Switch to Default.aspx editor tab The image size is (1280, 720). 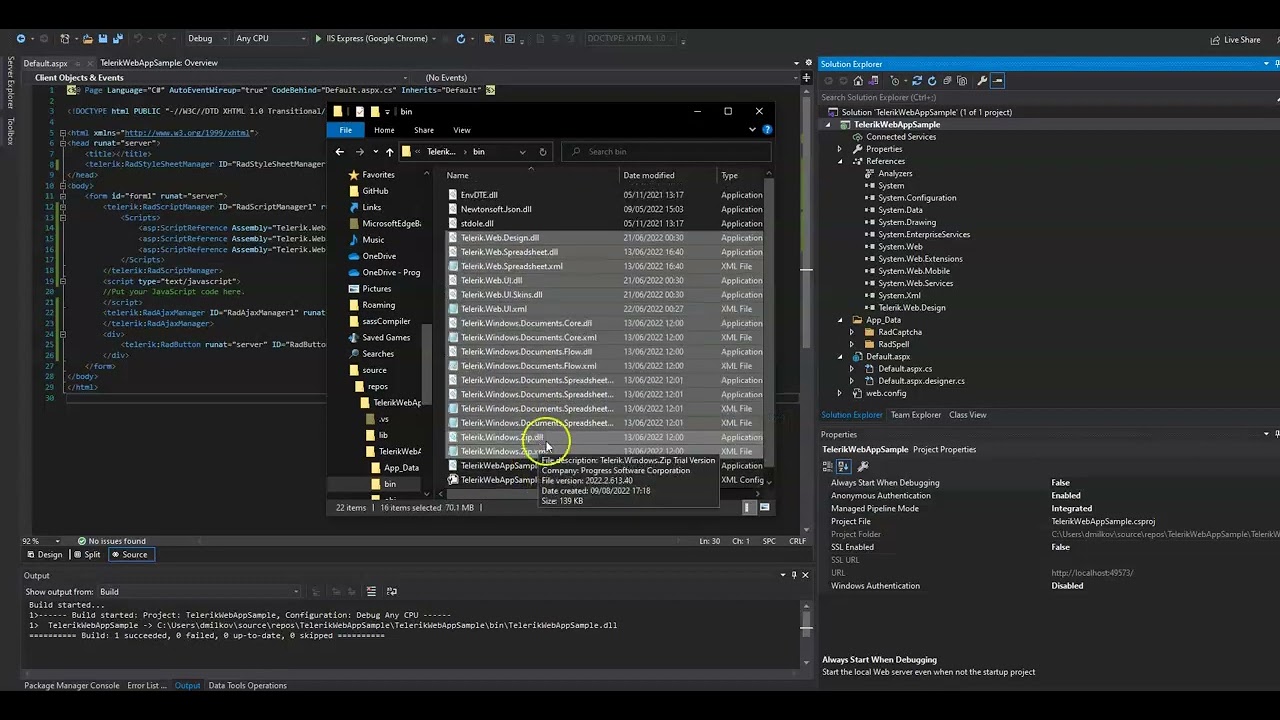tap(45, 63)
